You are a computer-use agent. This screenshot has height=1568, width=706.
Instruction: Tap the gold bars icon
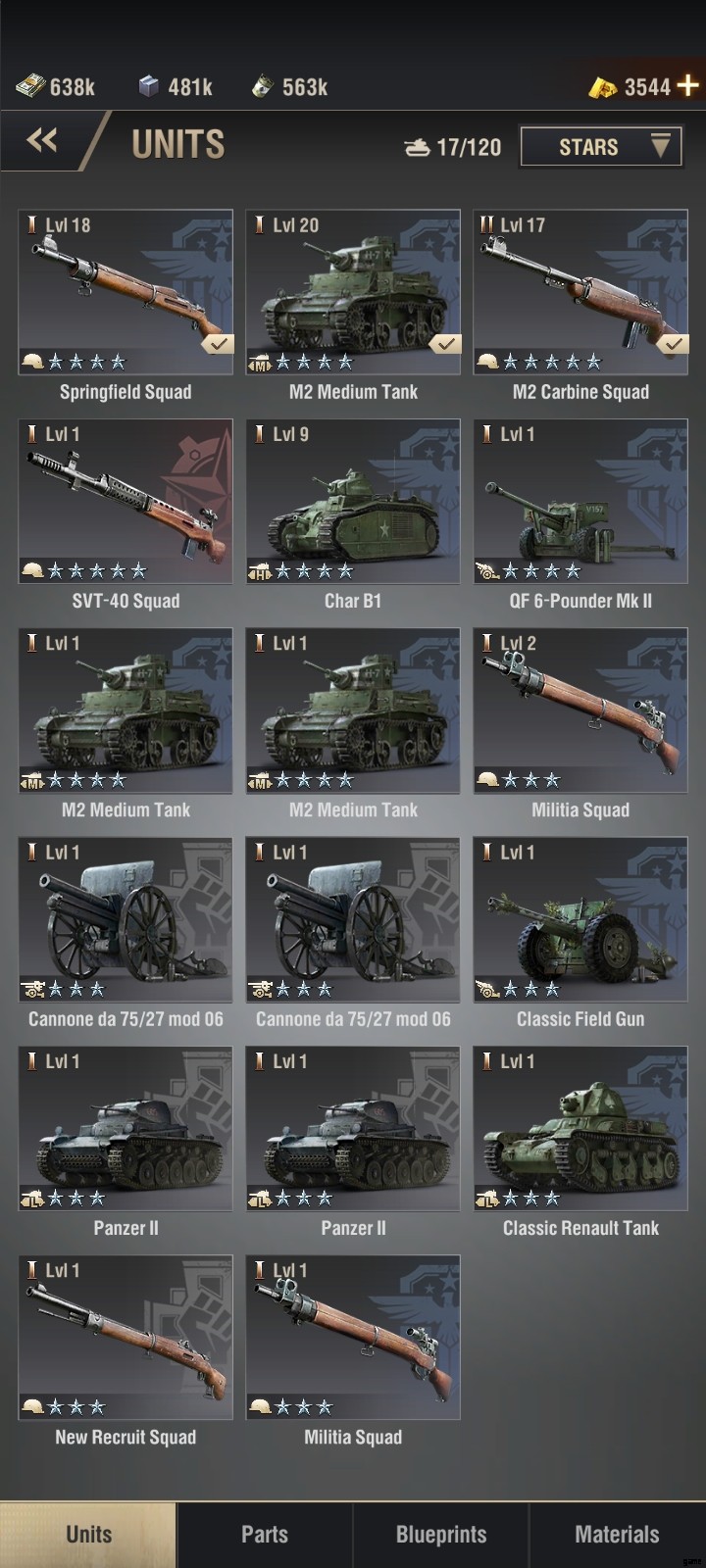603,87
